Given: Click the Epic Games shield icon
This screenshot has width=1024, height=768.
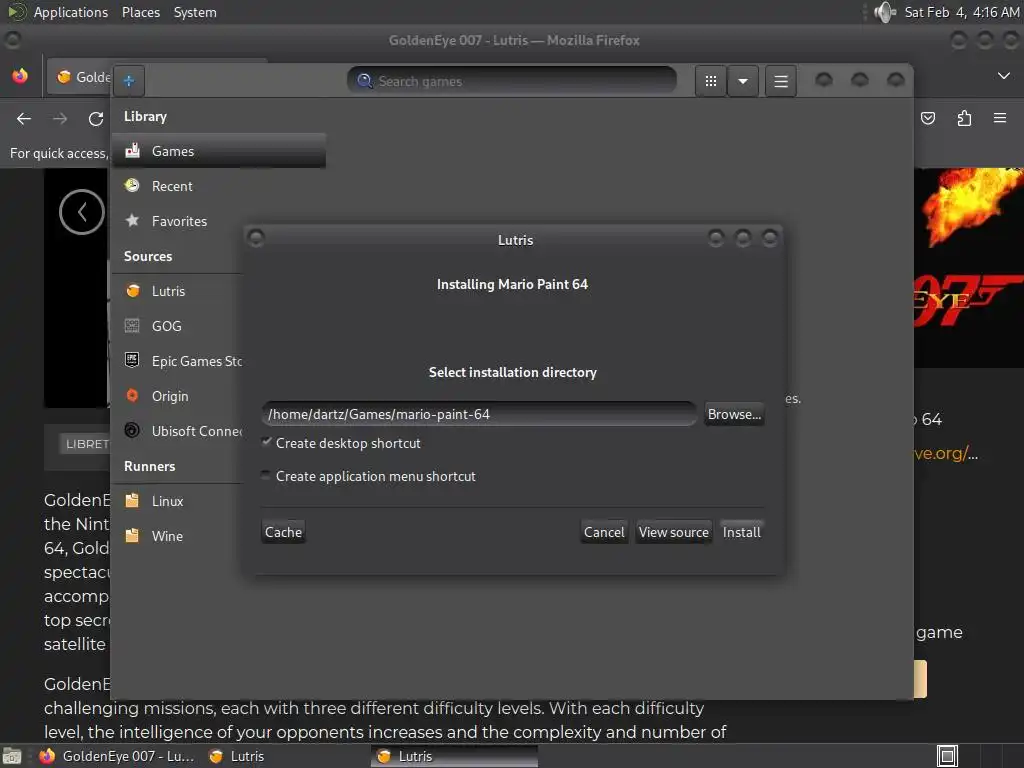Looking at the screenshot, I should click(133, 360).
